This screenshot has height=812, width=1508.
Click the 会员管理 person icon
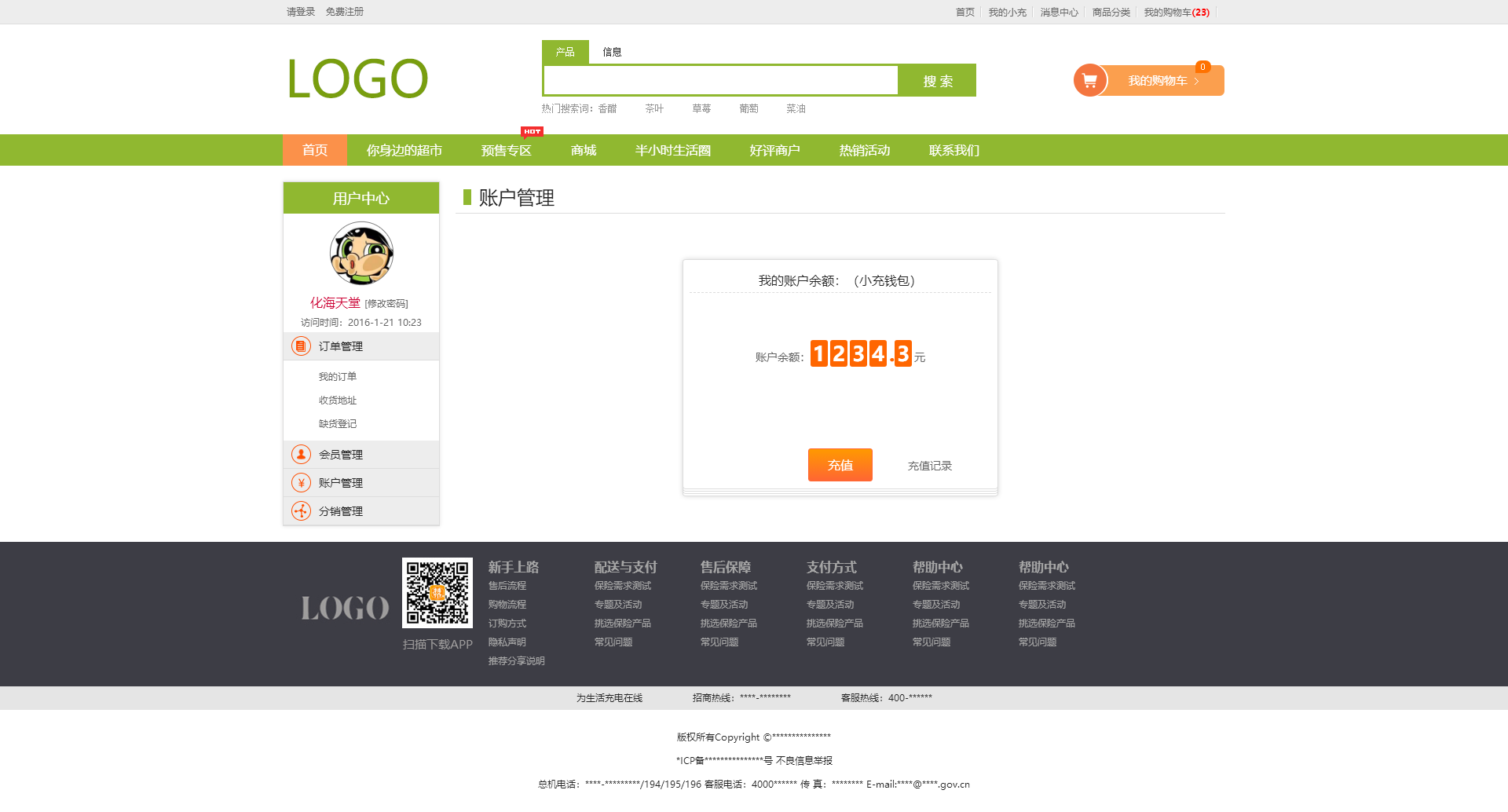point(301,455)
